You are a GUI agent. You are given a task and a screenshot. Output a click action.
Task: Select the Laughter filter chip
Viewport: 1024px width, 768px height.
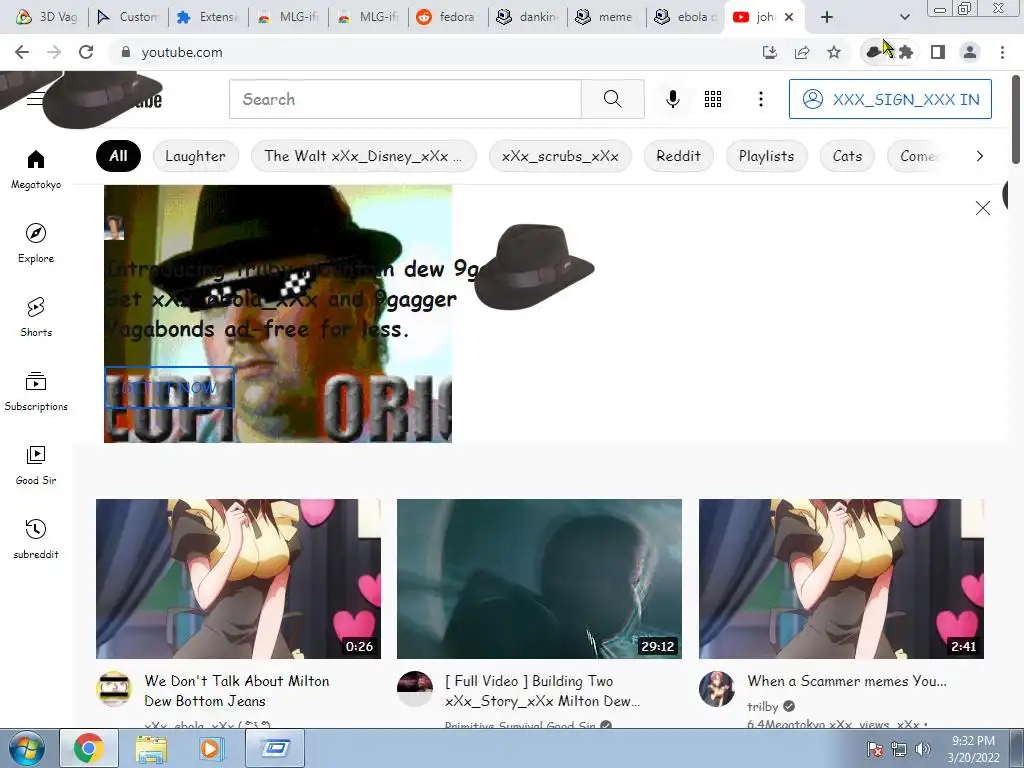(195, 156)
